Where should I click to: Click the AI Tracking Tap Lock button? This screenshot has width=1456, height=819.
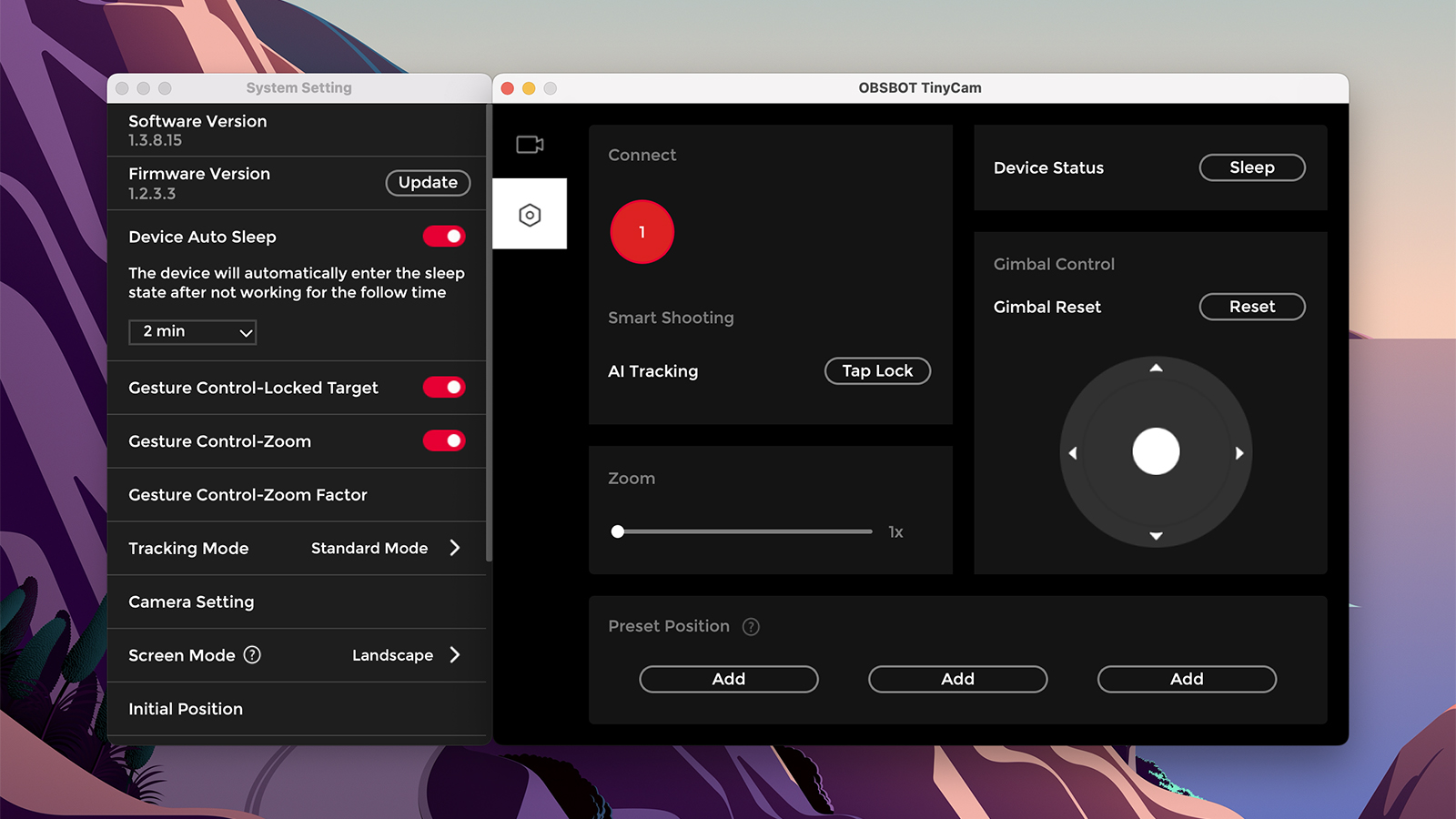(877, 371)
